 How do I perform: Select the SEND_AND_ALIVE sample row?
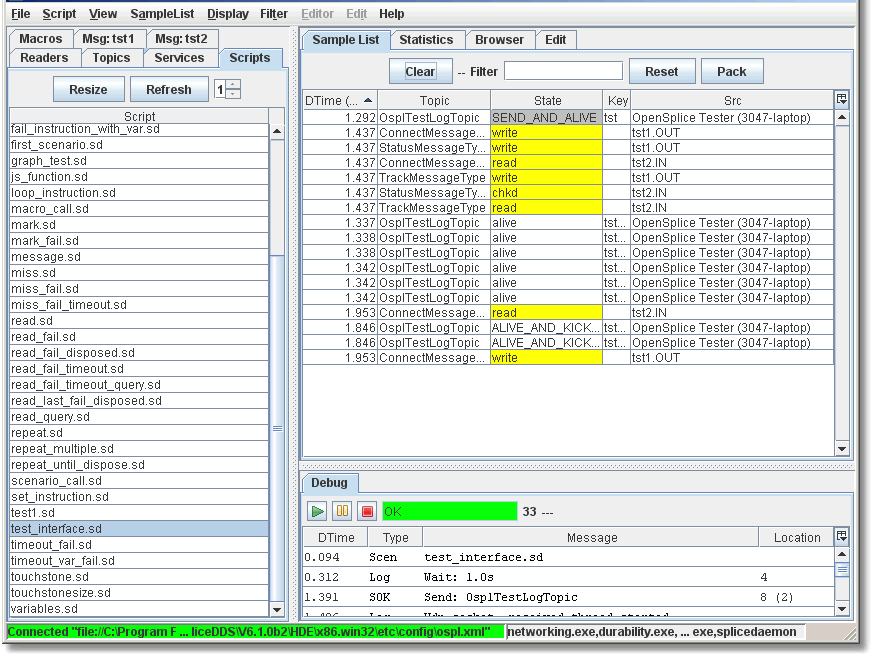(x=568, y=118)
